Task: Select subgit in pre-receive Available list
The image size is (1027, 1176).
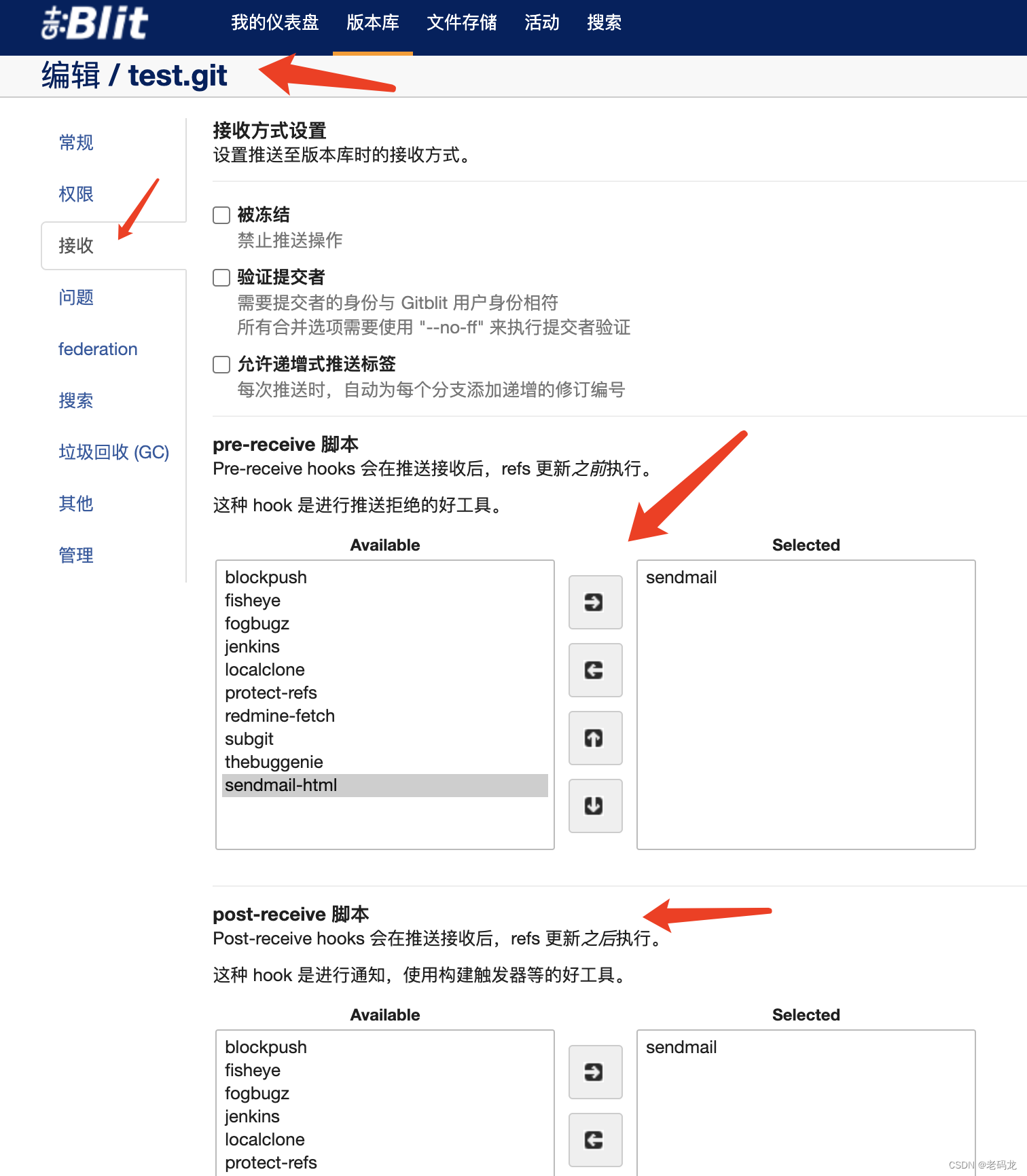Action: click(x=385, y=739)
